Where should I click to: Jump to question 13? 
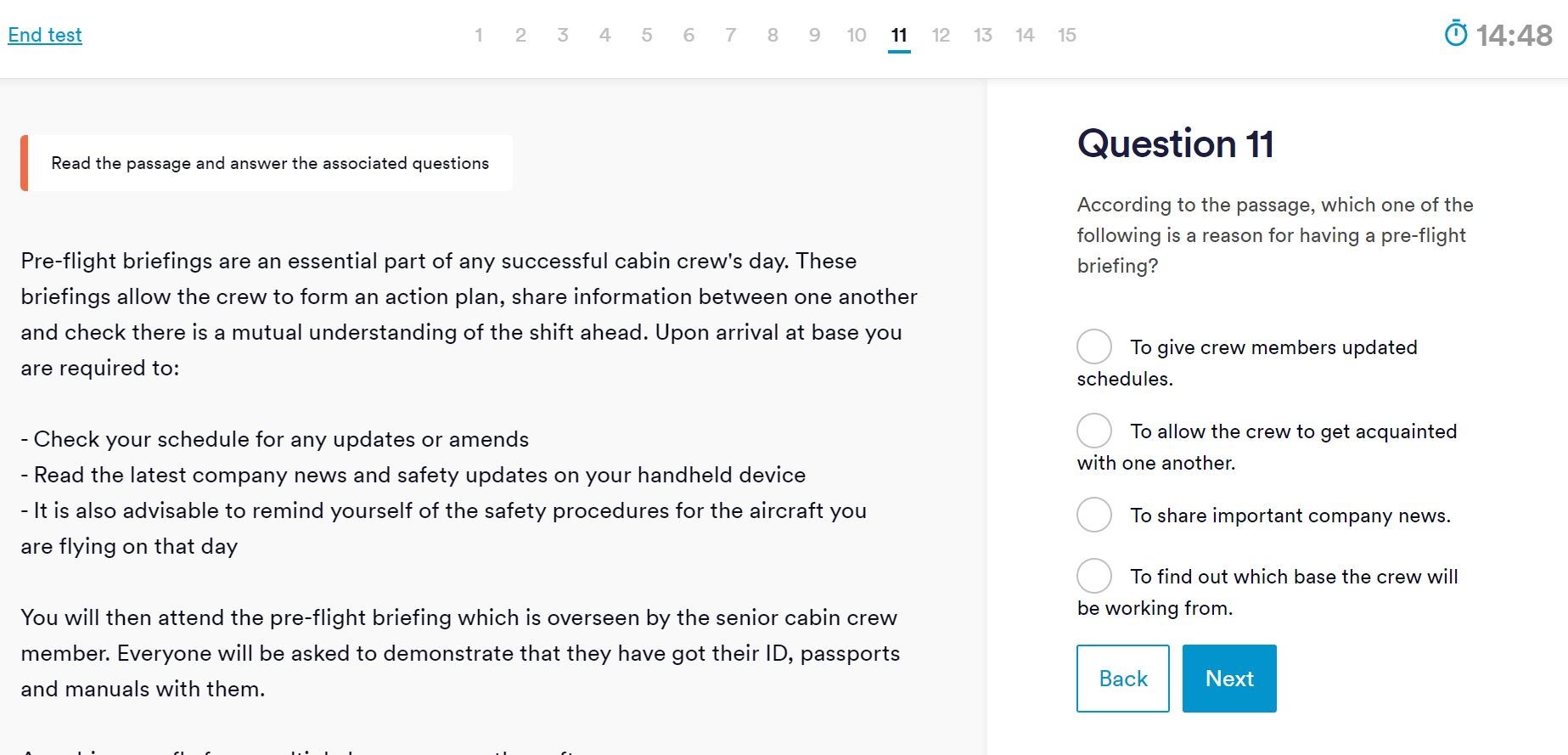(x=983, y=35)
